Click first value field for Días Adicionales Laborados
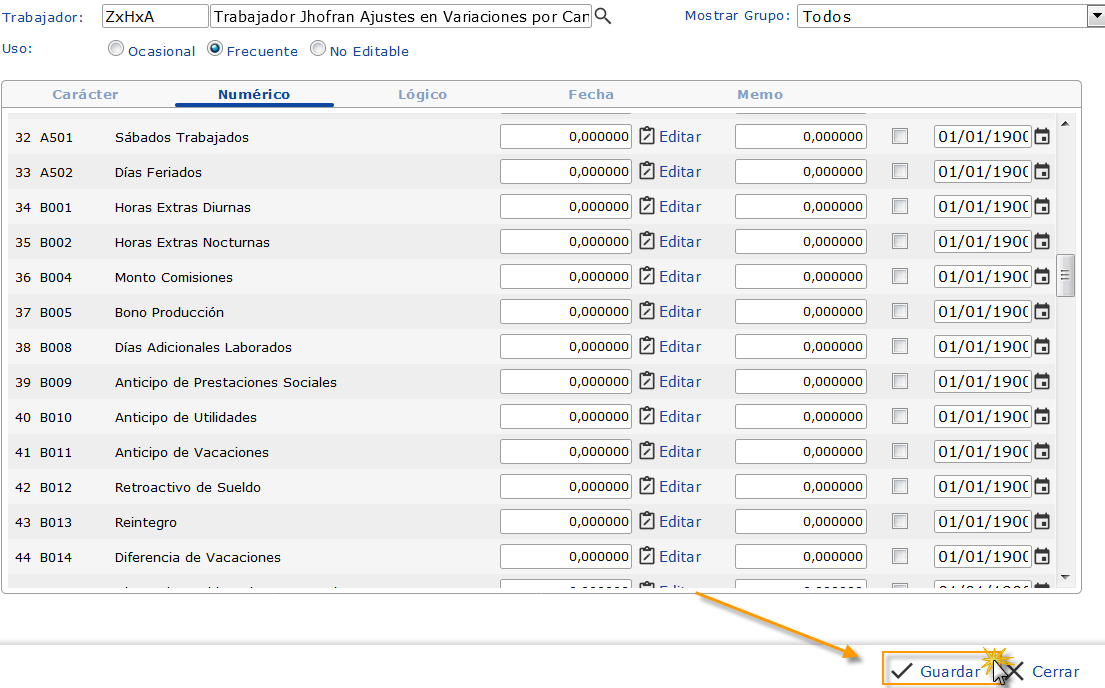The height and width of the screenshot is (688, 1105). click(566, 347)
